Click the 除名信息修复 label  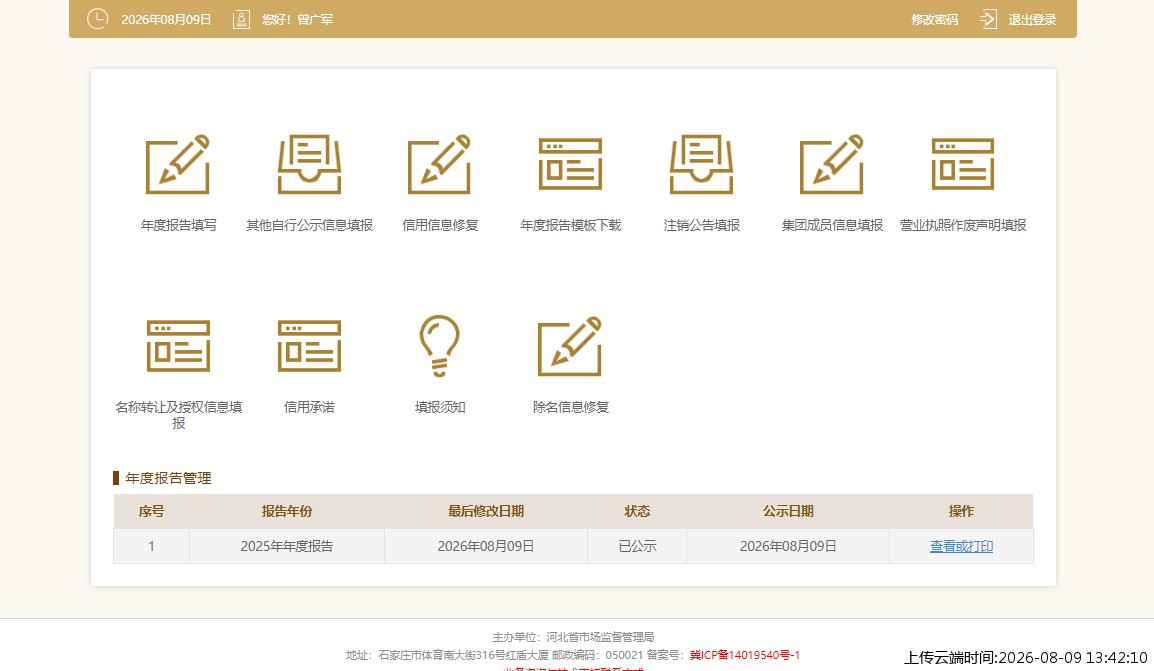[570, 407]
